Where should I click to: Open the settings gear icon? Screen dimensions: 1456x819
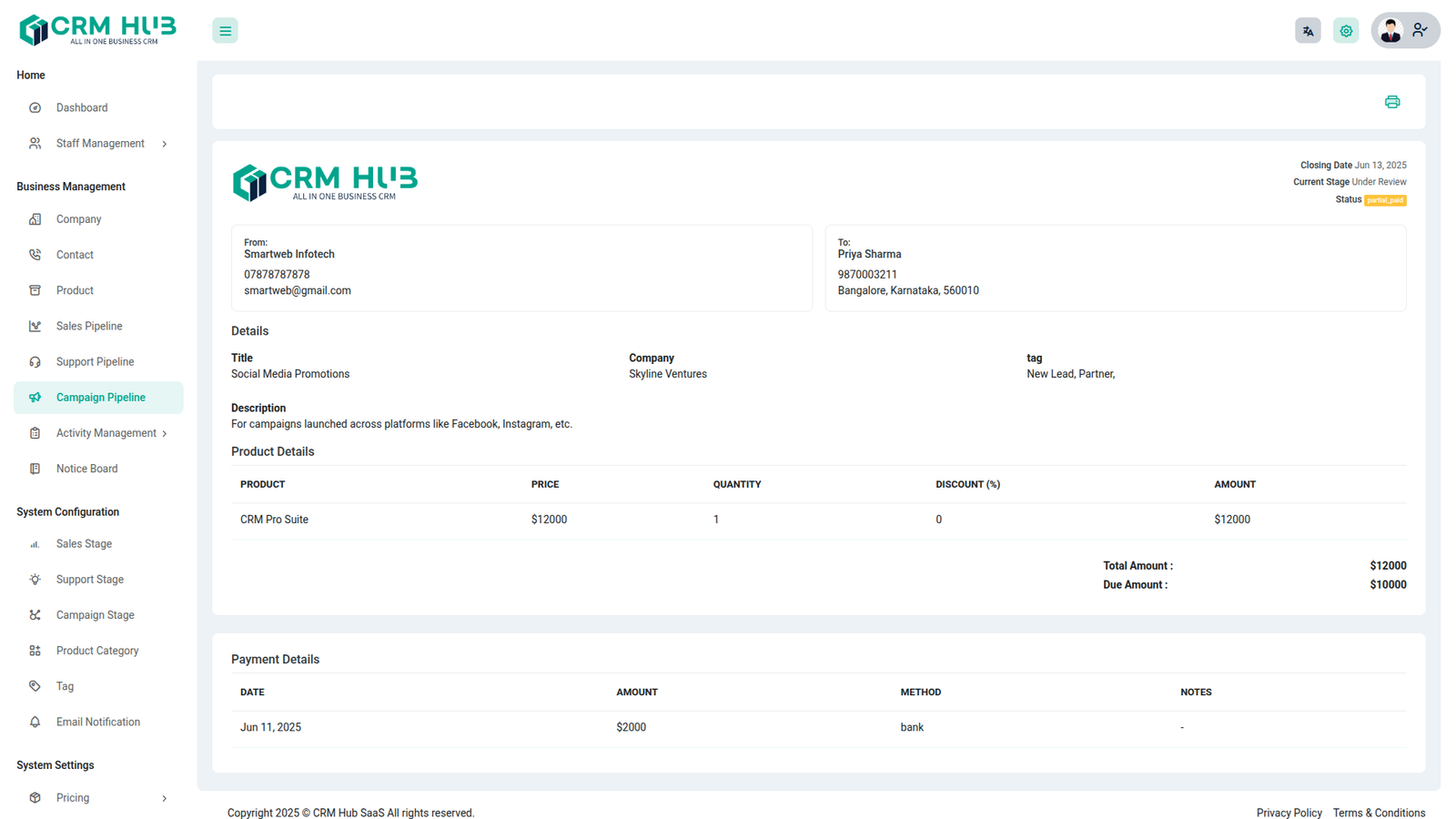(1345, 31)
